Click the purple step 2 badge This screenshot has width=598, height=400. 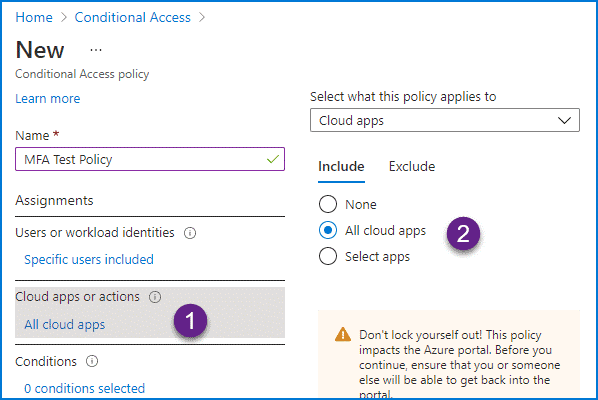463,233
